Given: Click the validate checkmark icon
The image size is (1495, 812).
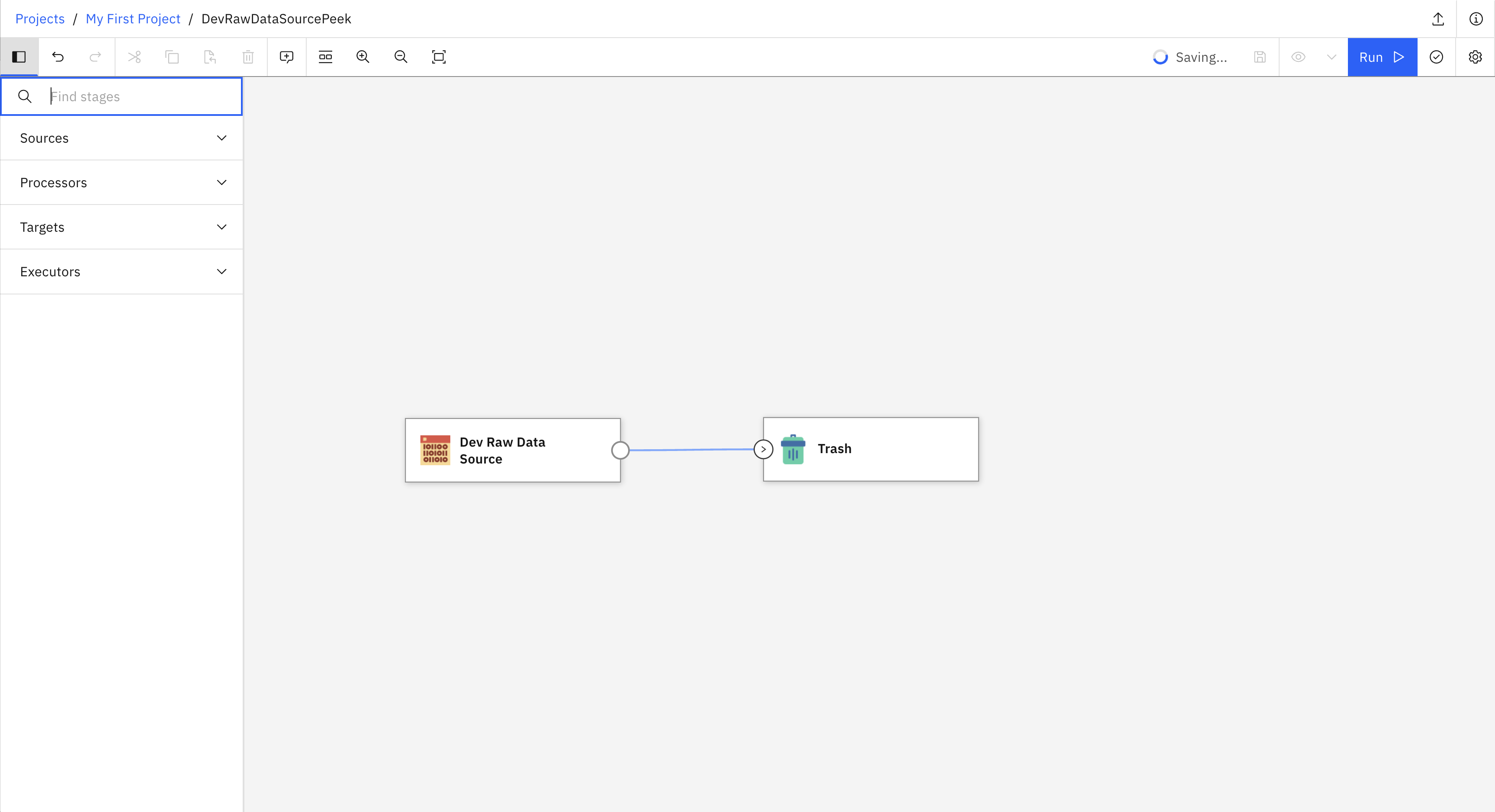Looking at the screenshot, I should click(x=1436, y=57).
